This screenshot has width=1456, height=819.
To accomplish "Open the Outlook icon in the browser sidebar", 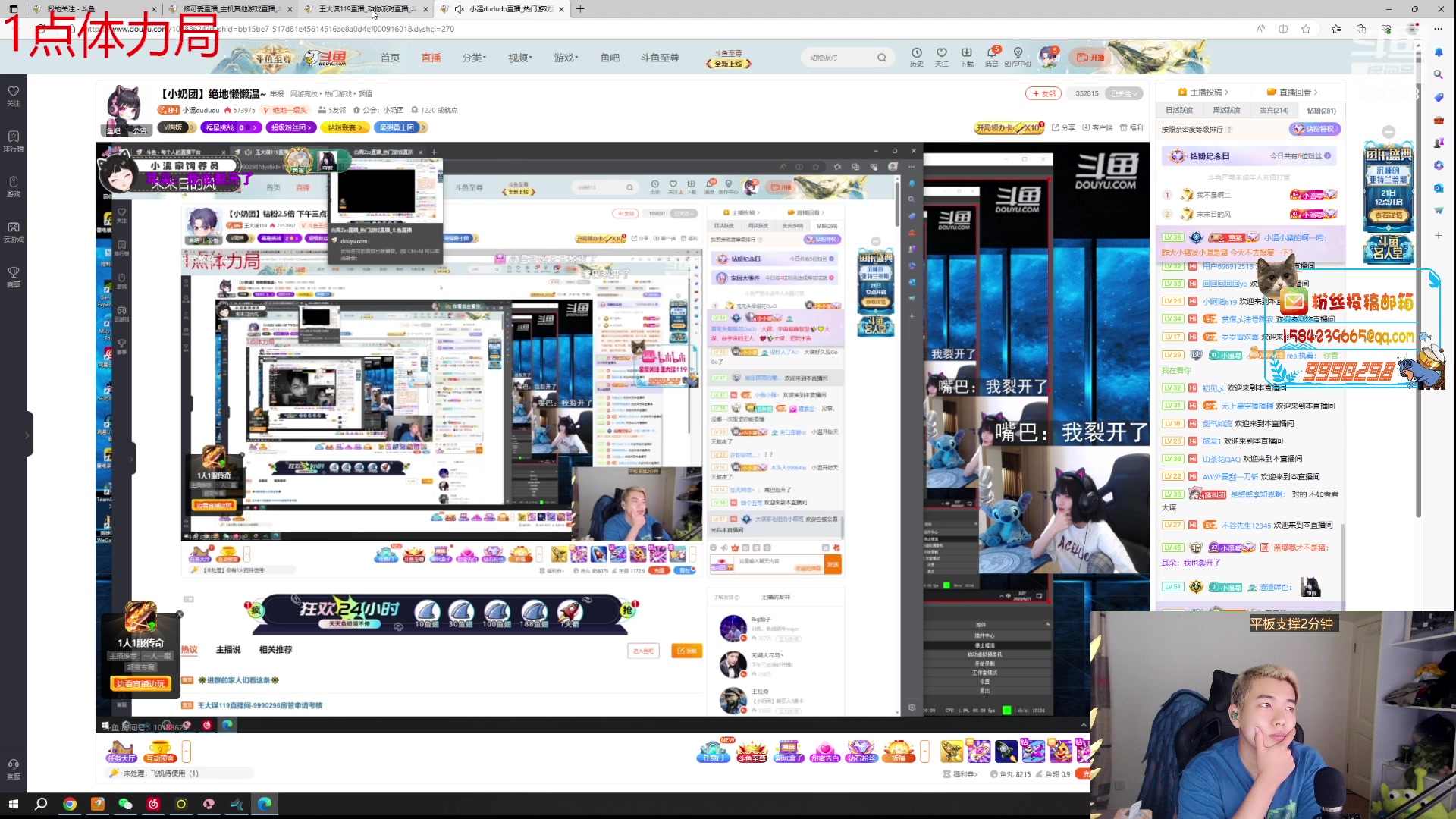I will click(x=1439, y=188).
